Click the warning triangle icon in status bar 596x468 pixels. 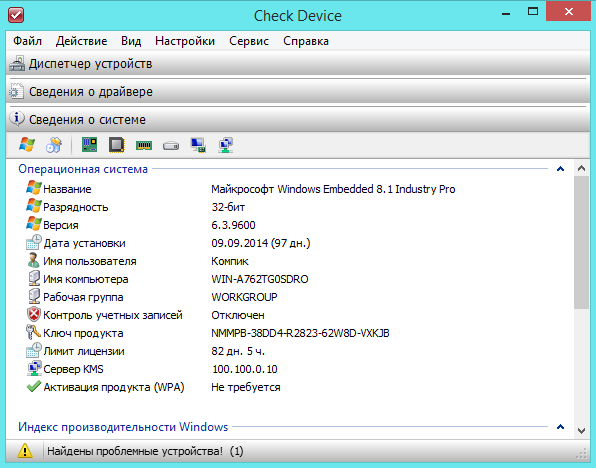point(25,451)
